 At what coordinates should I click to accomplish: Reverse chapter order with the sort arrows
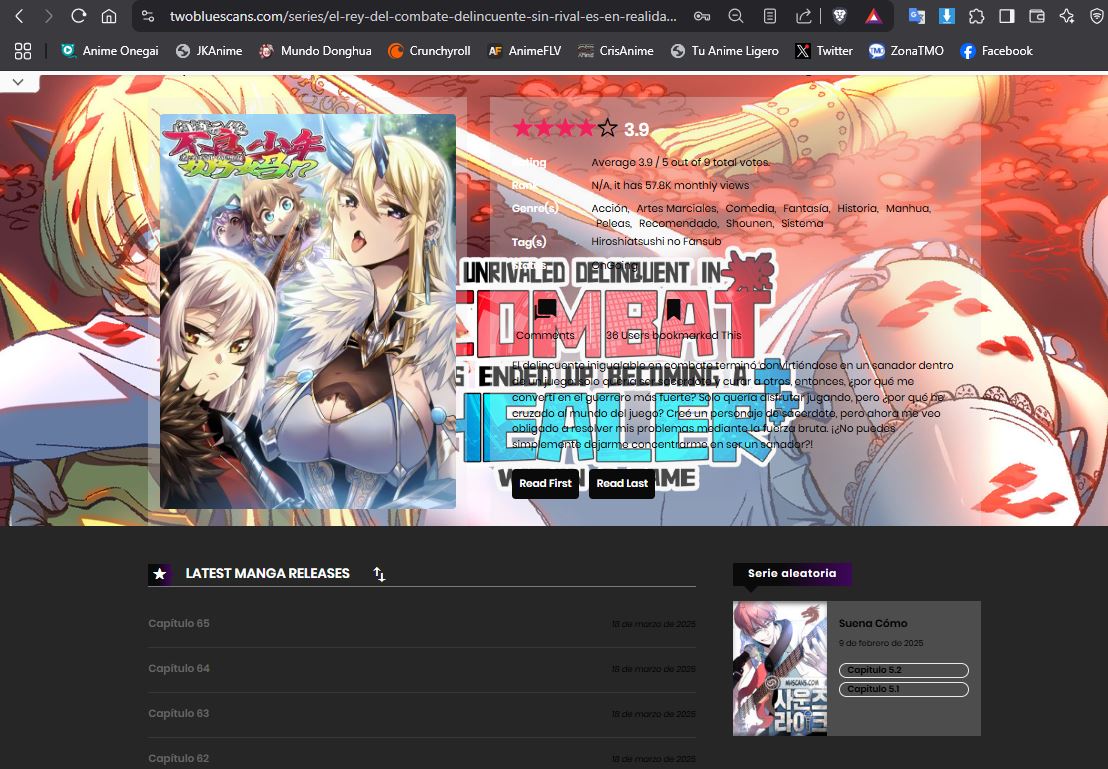379,574
